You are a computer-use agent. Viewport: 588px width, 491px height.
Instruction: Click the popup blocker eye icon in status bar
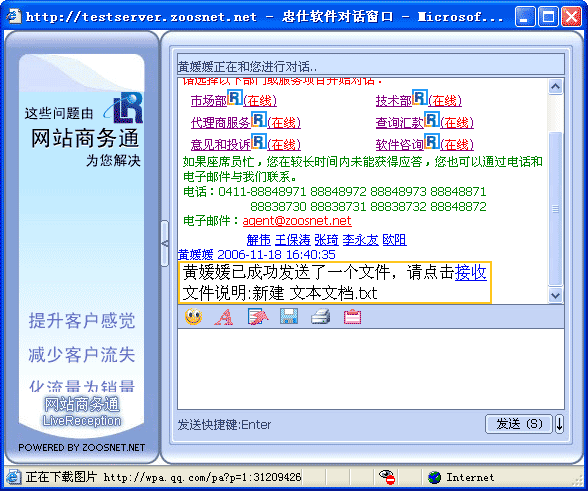(387, 477)
